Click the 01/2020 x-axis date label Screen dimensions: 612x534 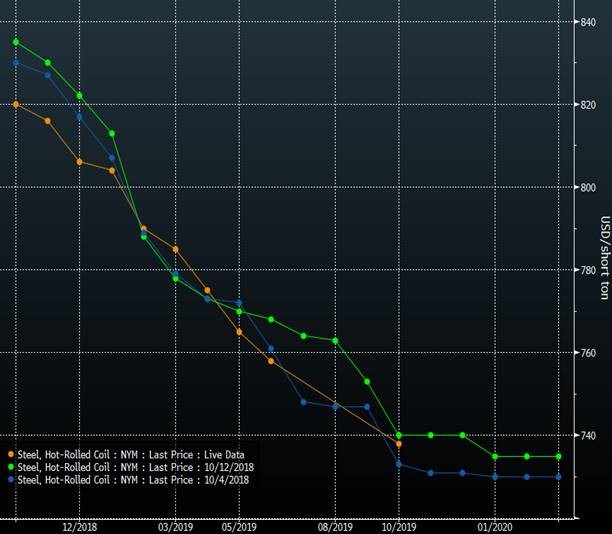pyautogui.click(x=494, y=526)
